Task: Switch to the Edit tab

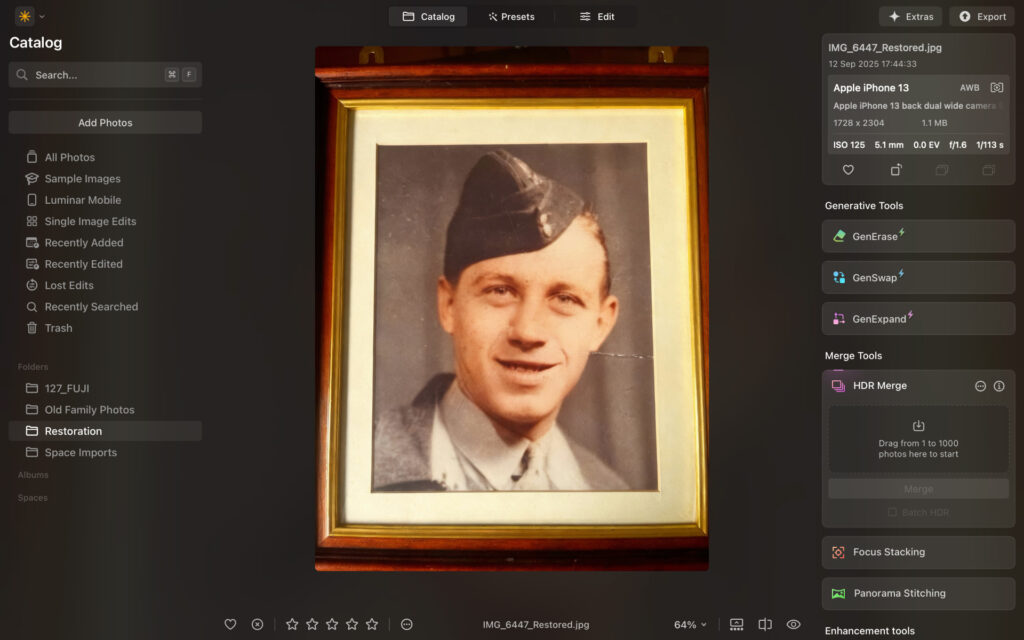Action: pos(598,16)
